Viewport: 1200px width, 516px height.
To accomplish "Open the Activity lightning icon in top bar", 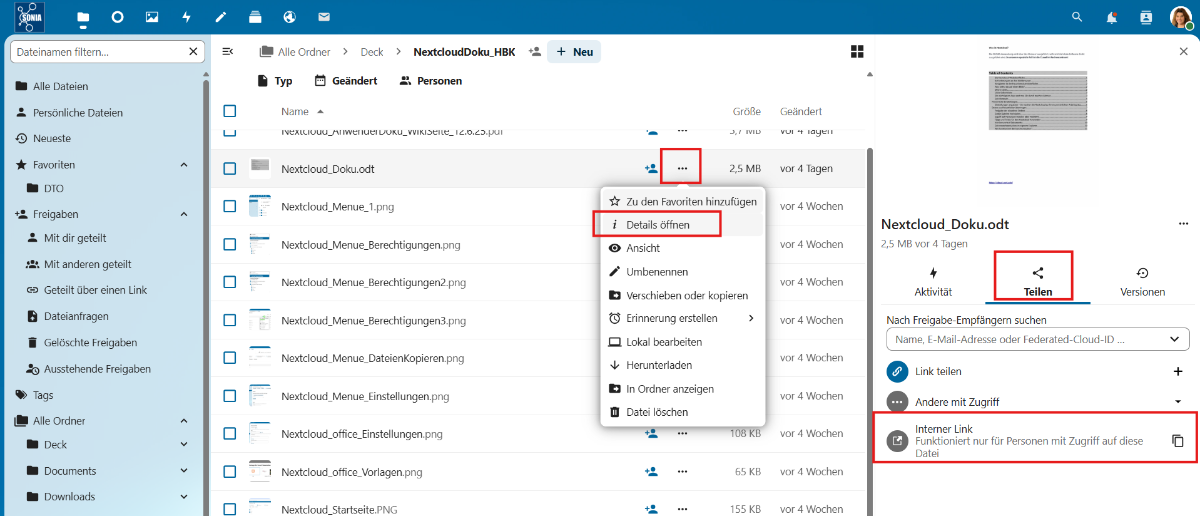I will [186, 17].
